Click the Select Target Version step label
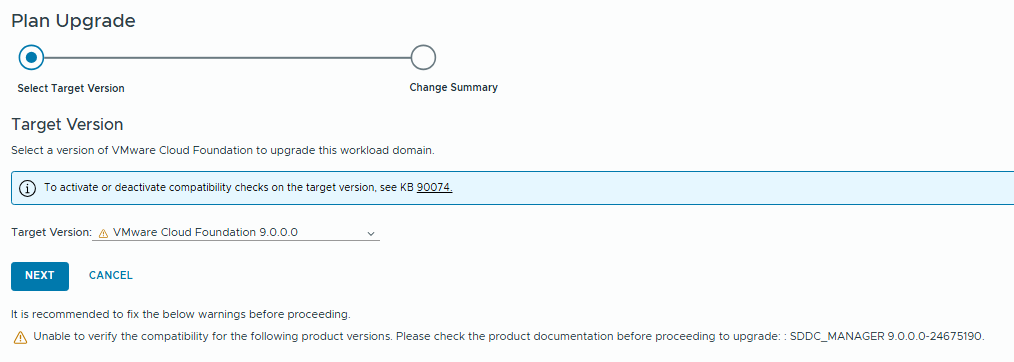This screenshot has width=1014, height=362. pyautogui.click(x=71, y=89)
